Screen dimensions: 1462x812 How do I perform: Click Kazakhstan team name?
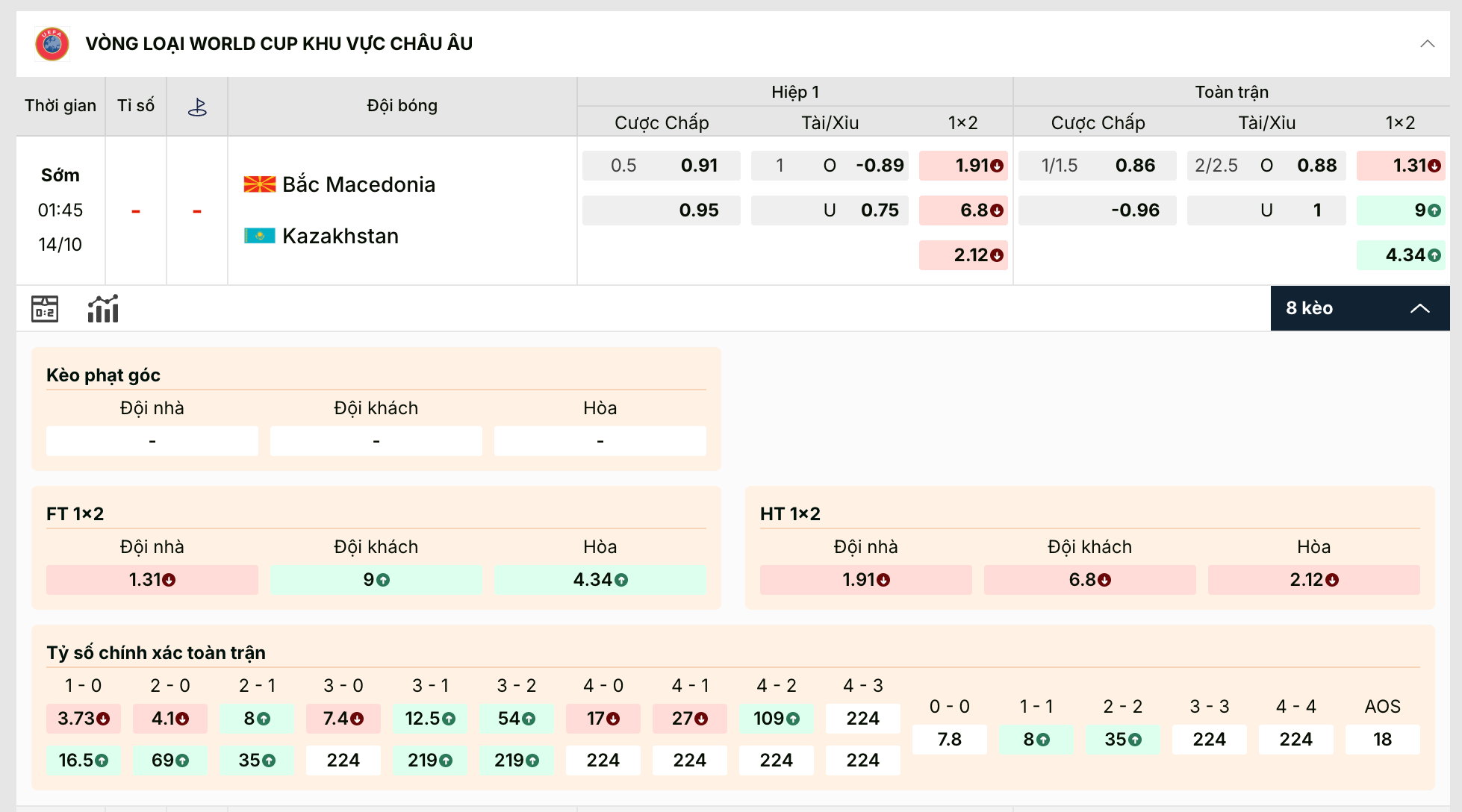[x=340, y=236]
